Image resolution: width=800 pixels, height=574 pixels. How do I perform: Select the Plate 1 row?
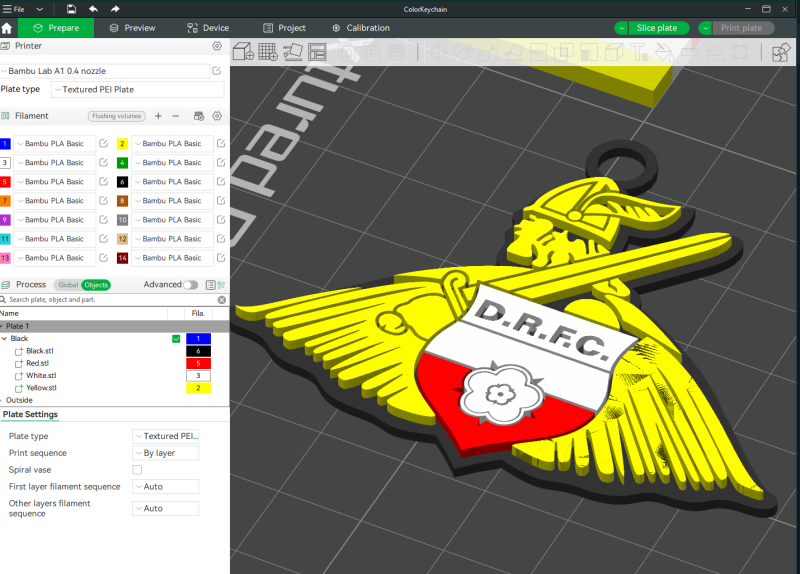coord(114,326)
